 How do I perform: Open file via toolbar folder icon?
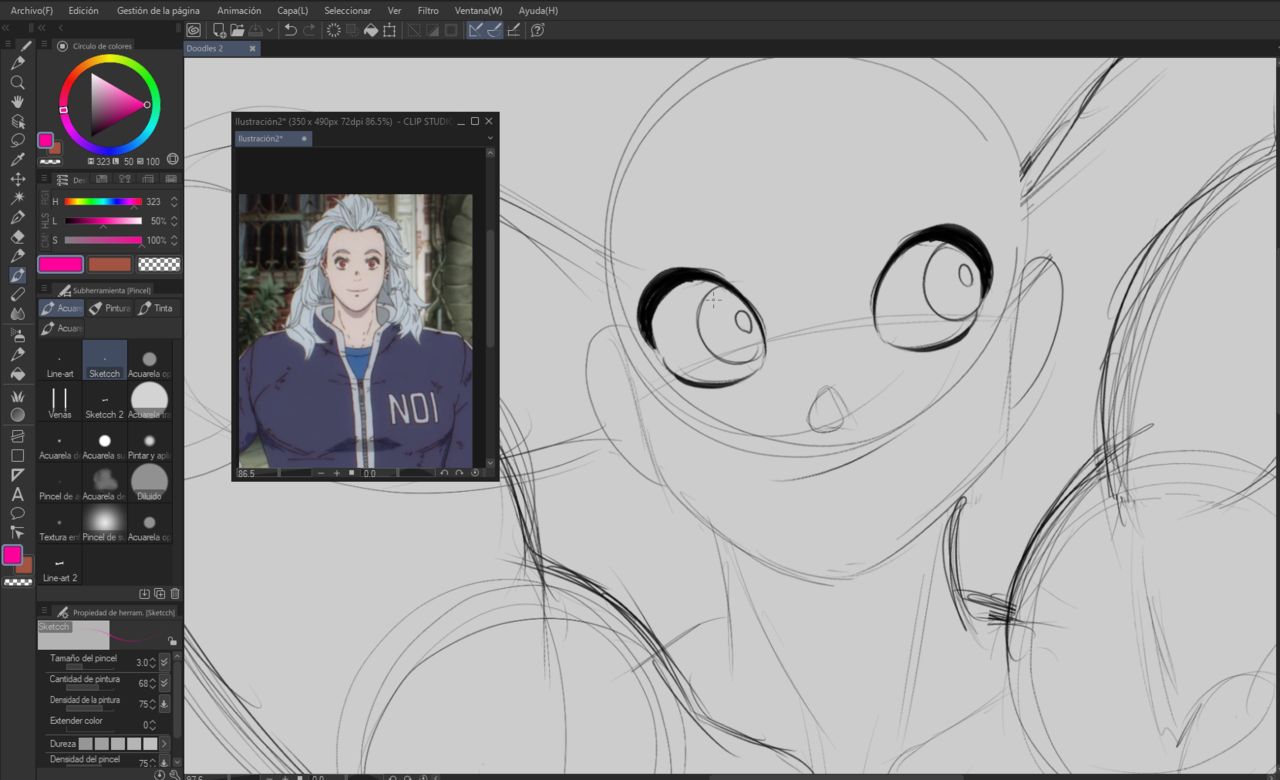point(237,30)
